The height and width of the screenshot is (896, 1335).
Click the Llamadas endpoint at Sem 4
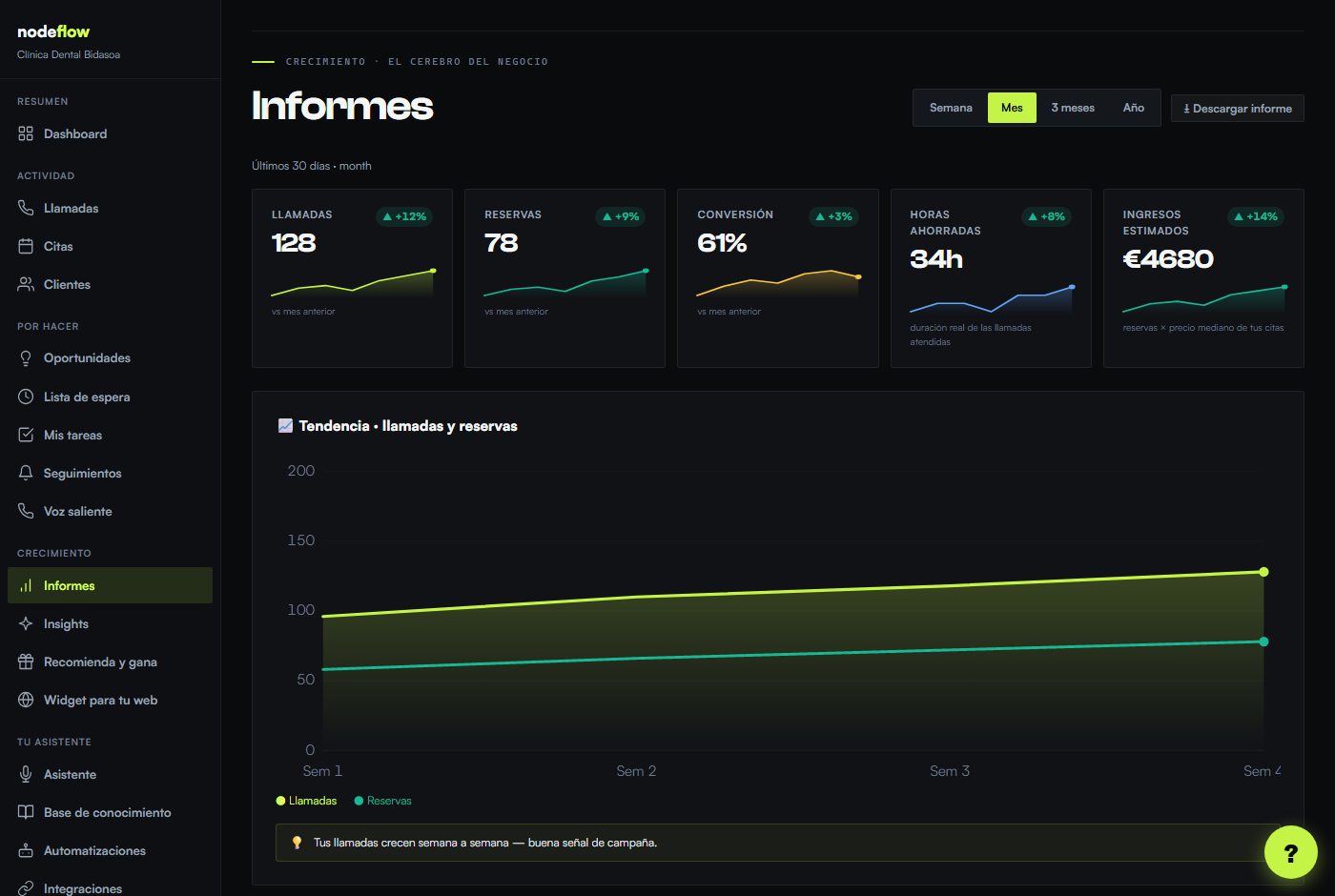pos(1263,572)
